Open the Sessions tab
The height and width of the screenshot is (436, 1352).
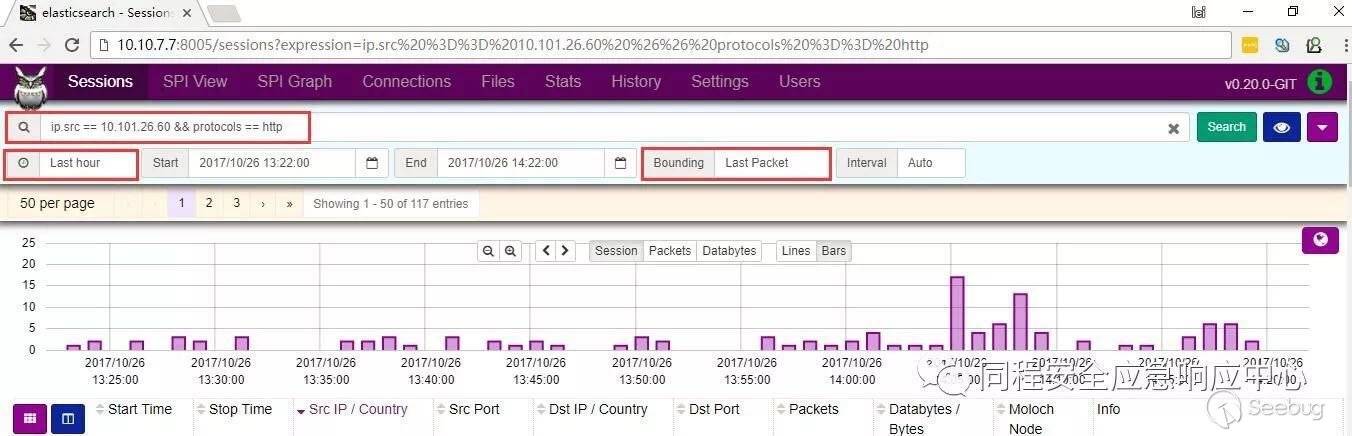(x=100, y=82)
